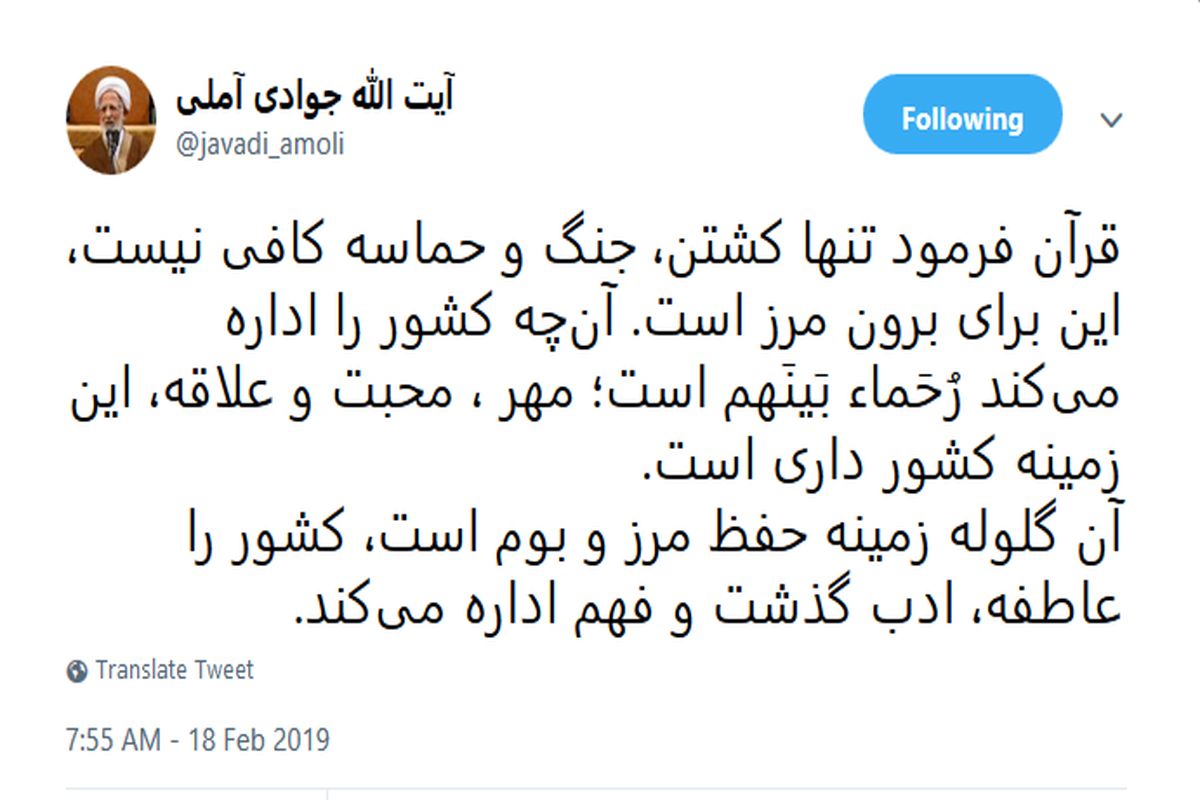Expand the down-arrow menu next to Following
Image resolution: width=1200 pixels, height=800 pixels.
1110,120
